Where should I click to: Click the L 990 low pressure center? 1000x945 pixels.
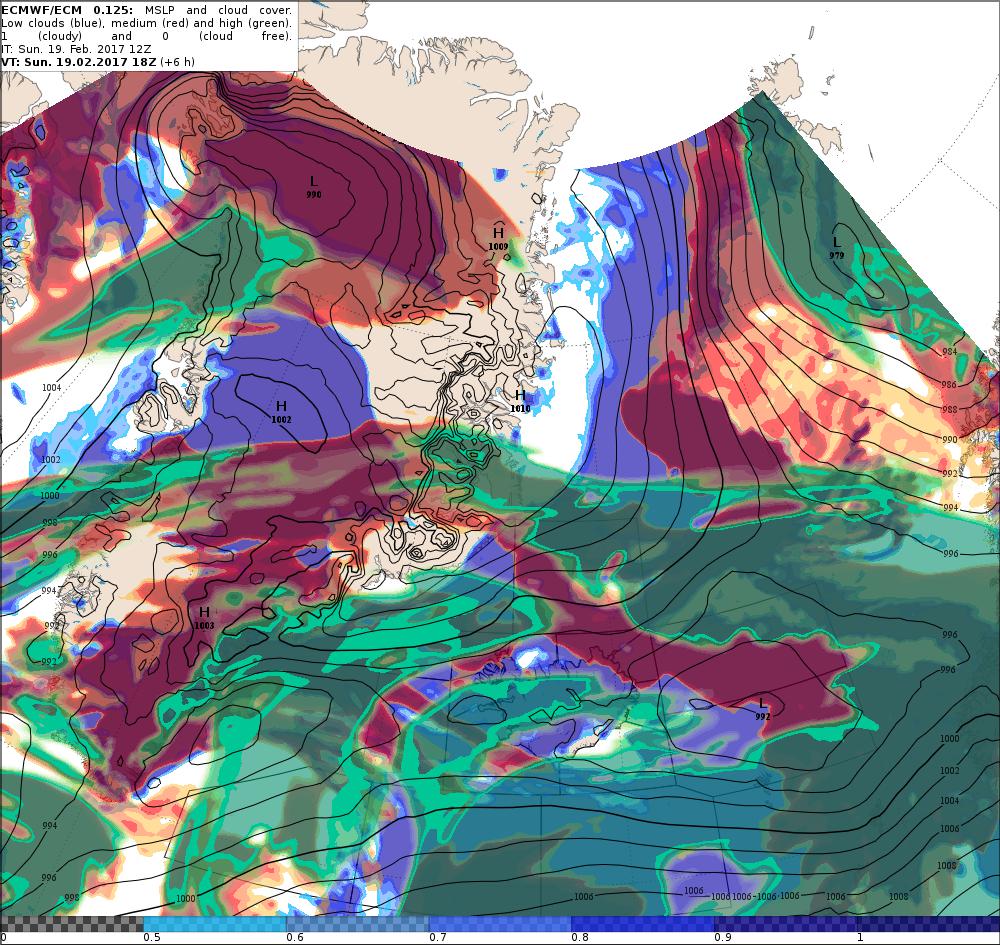[313, 187]
